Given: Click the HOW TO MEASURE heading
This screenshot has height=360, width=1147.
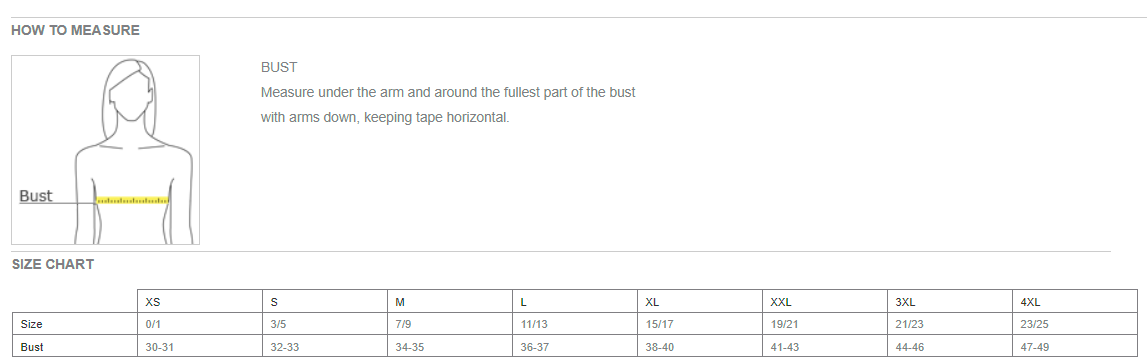Looking at the screenshot, I should (x=75, y=31).
